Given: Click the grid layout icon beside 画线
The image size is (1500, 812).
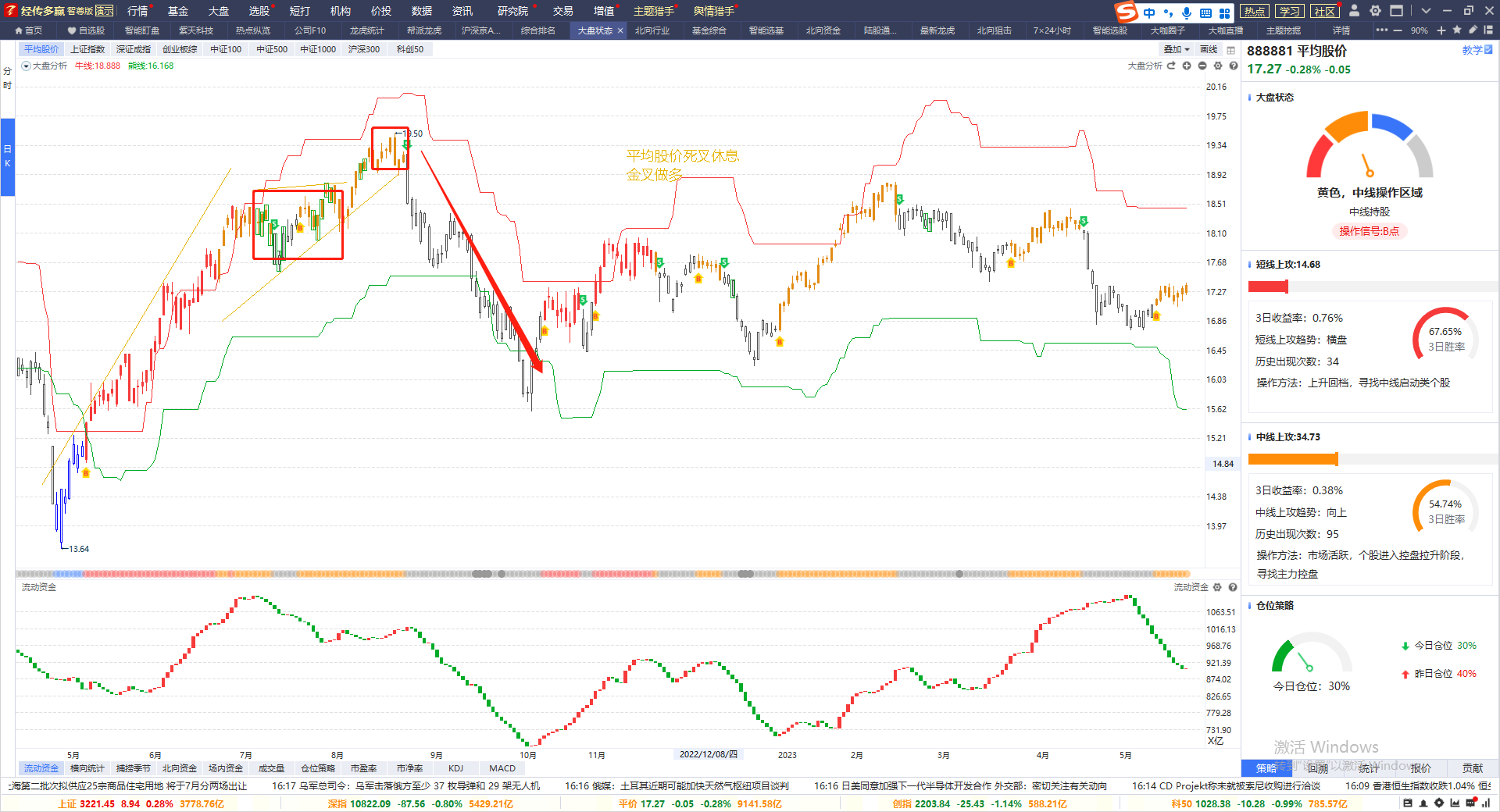Looking at the screenshot, I should tap(1231, 50).
